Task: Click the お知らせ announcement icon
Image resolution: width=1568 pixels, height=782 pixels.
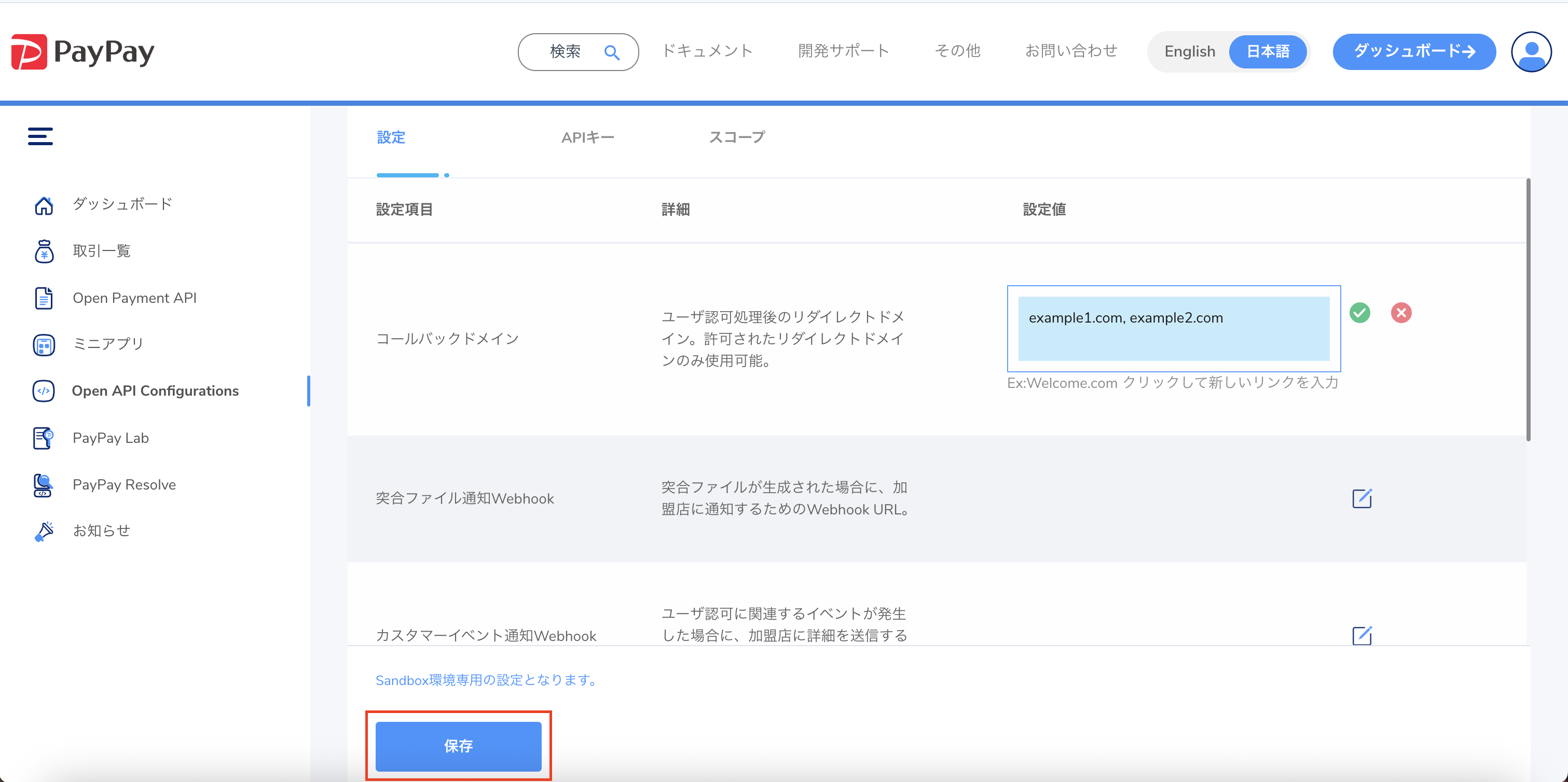Action: click(x=44, y=532)
